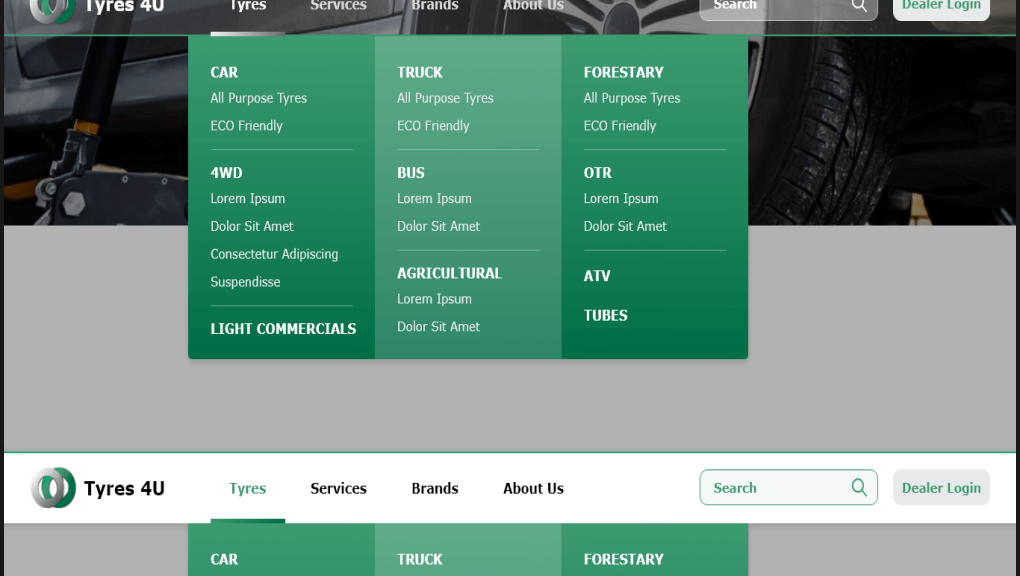The width and height of the screenshot is (1020, 576).
Task: Click All Purpose Tyres under TRUCK
Action: (x=445, y=98)
